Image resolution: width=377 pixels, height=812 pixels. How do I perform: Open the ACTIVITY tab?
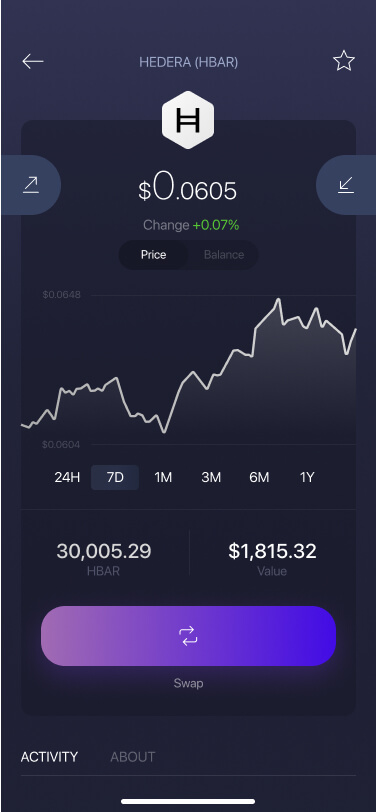click(49, 757)
